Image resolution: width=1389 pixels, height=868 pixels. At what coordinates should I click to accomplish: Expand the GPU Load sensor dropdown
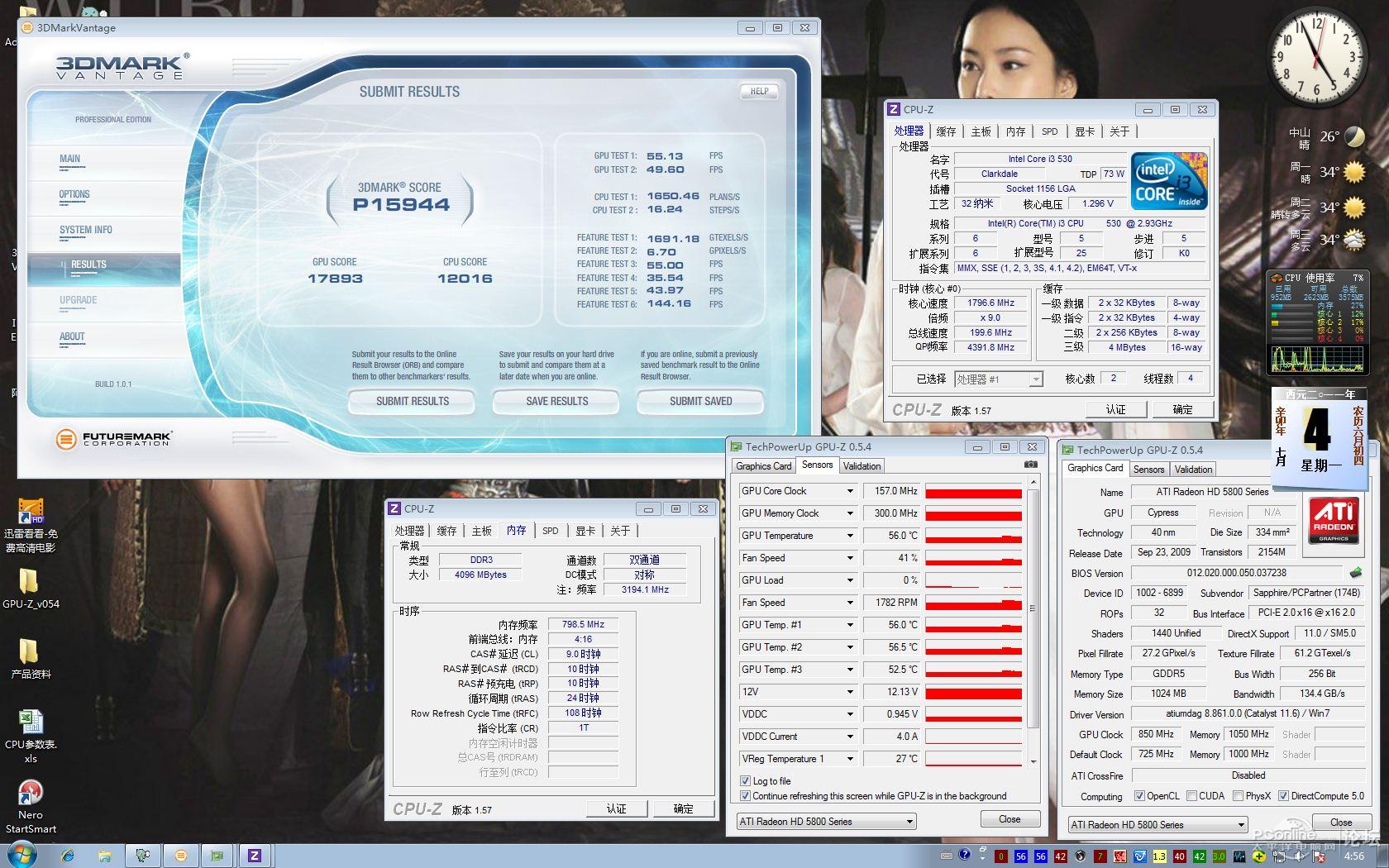[849, 580]
